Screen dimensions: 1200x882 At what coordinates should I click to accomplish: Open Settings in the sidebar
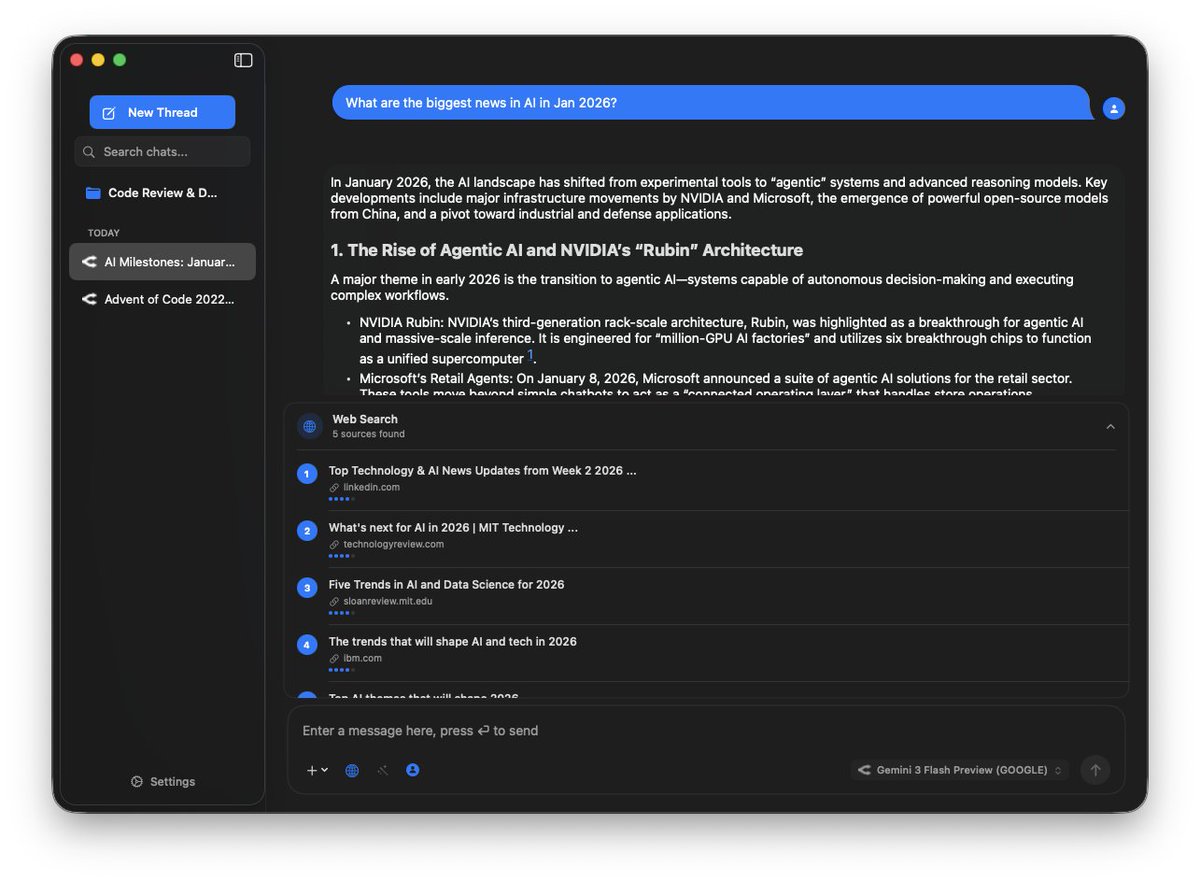(x=162, y=782)
